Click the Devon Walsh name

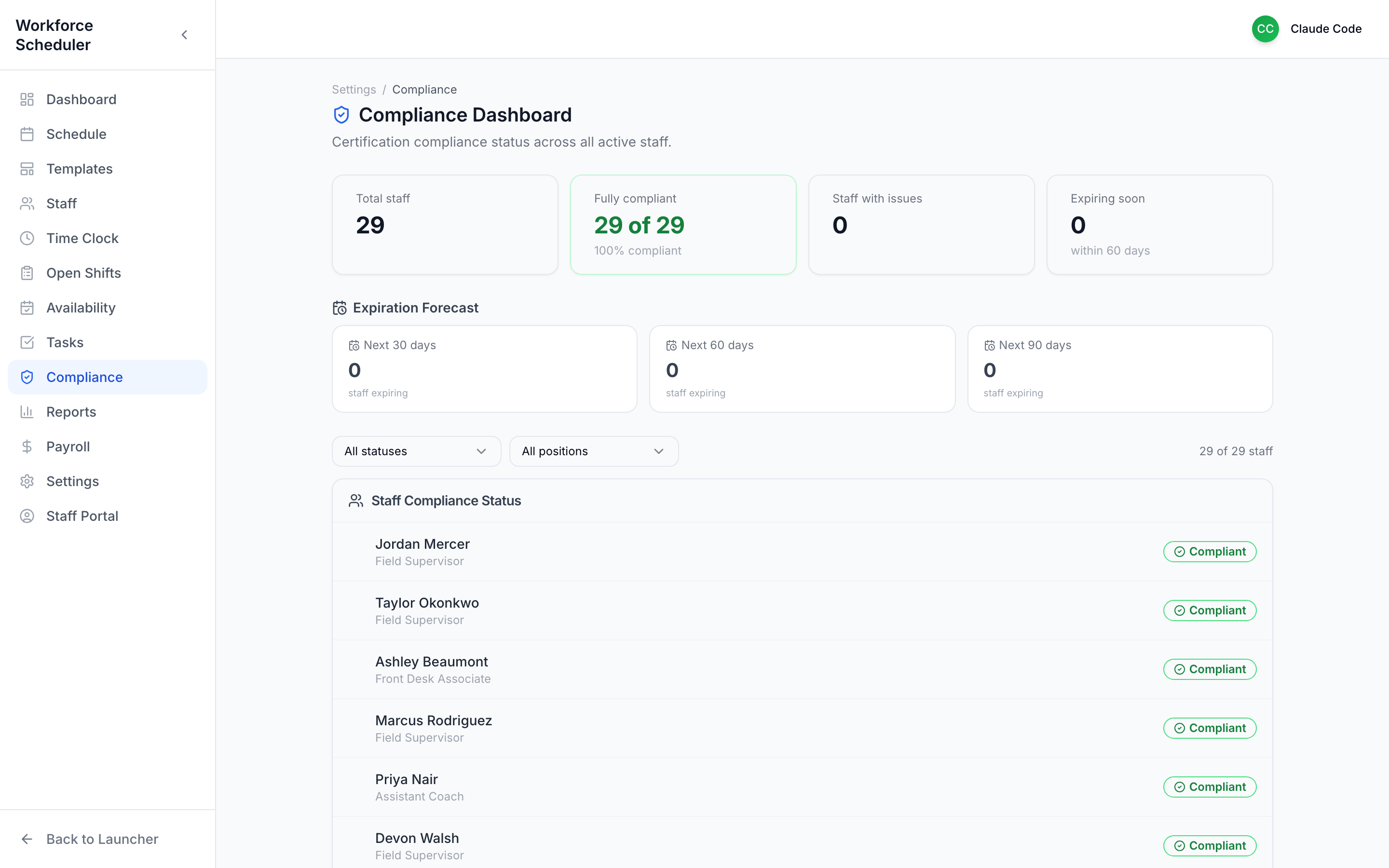417,838
